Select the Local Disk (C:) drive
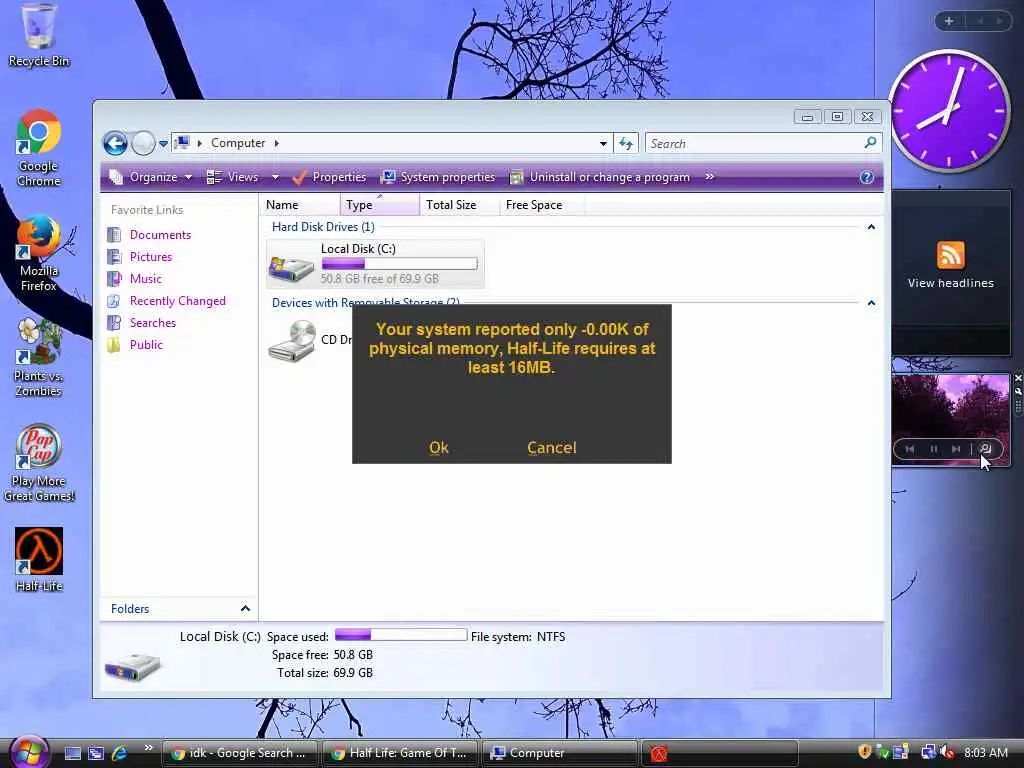 (x=376, y=264)
